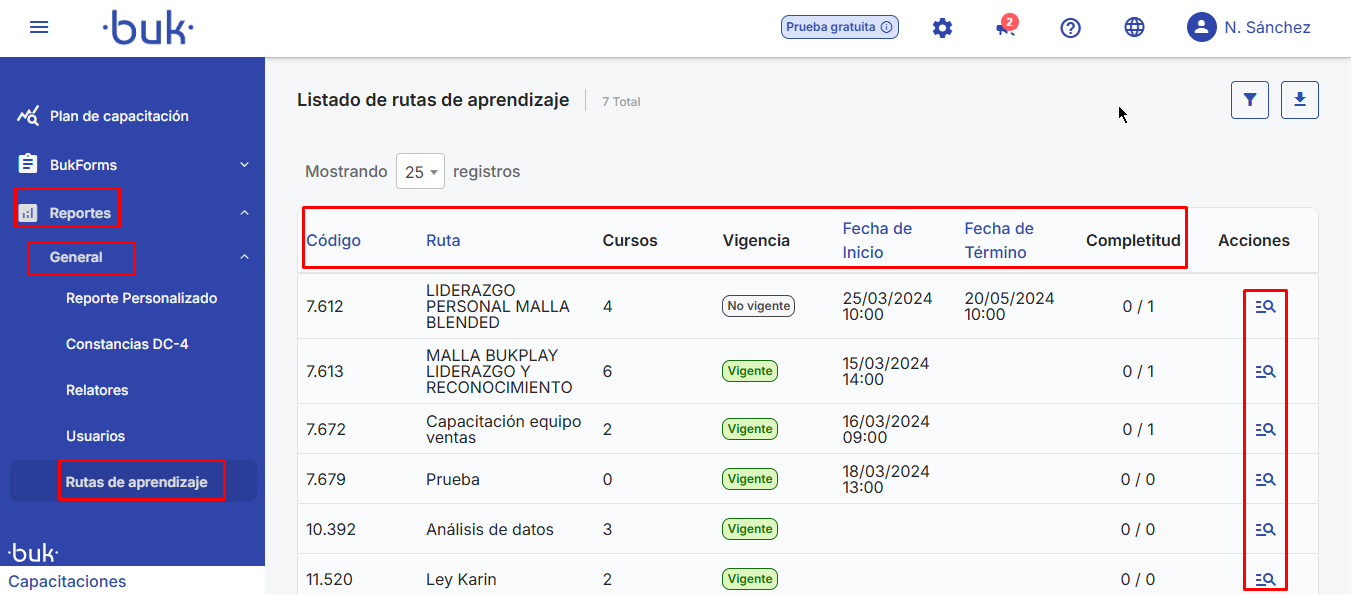Sort by Fecha de Inicio column
This screenshot has width=1352, height=595.
[x=877, y=240]
